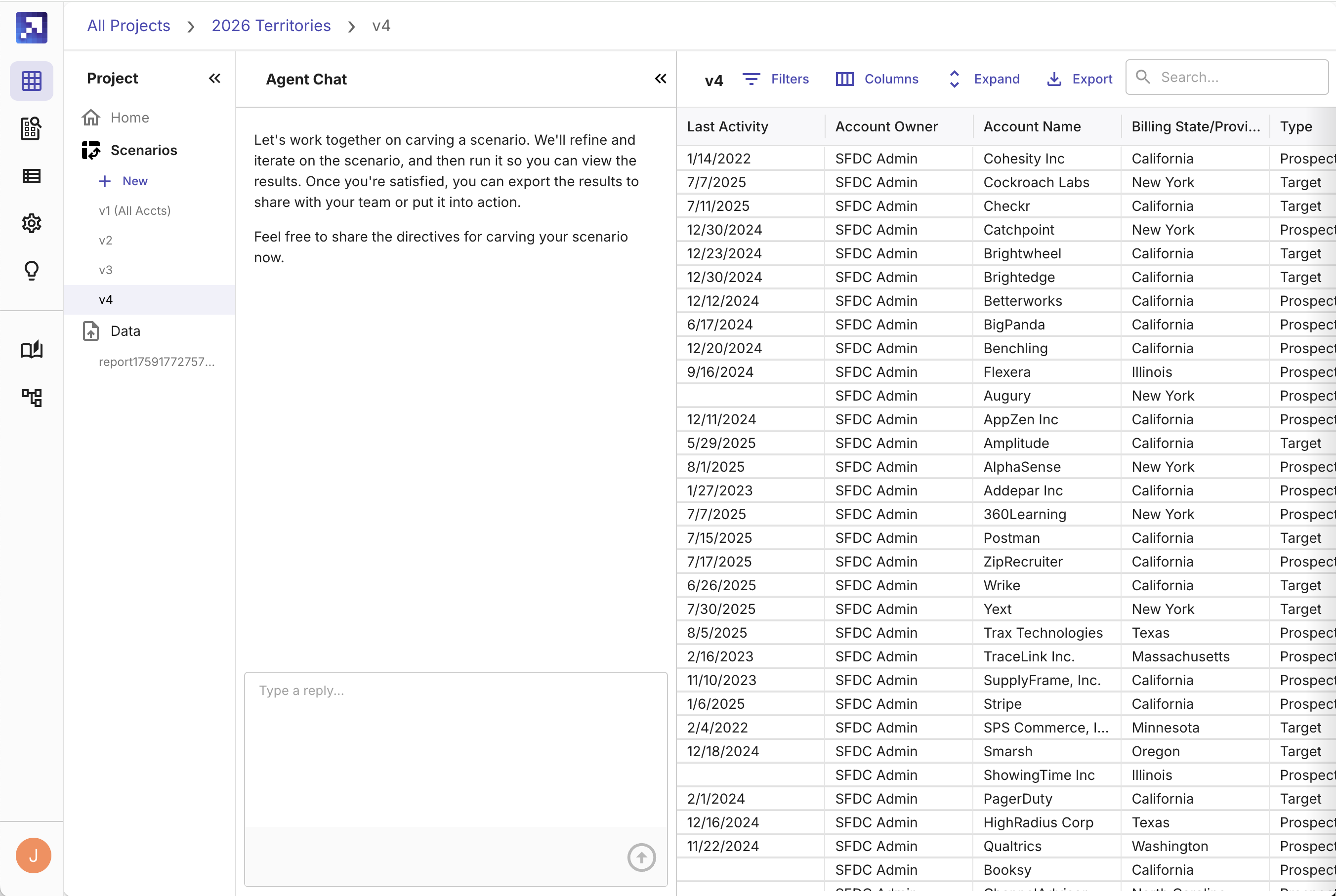The height and width of the screenshot is (896, 1336).
Task: Click the grid view icon in left sidebar
Action: [32, 81]
